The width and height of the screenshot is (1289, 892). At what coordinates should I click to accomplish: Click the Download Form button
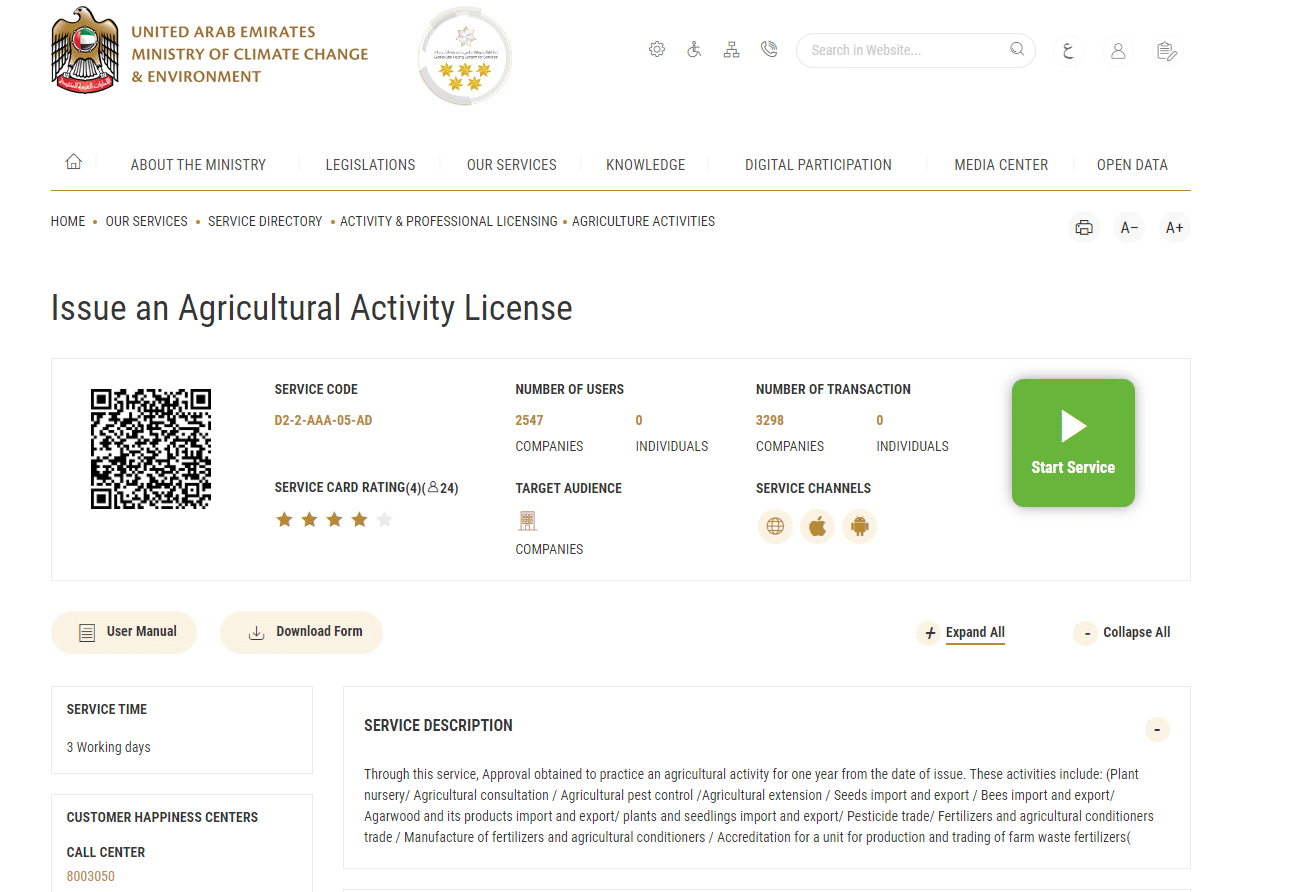(x=301, y=632)
